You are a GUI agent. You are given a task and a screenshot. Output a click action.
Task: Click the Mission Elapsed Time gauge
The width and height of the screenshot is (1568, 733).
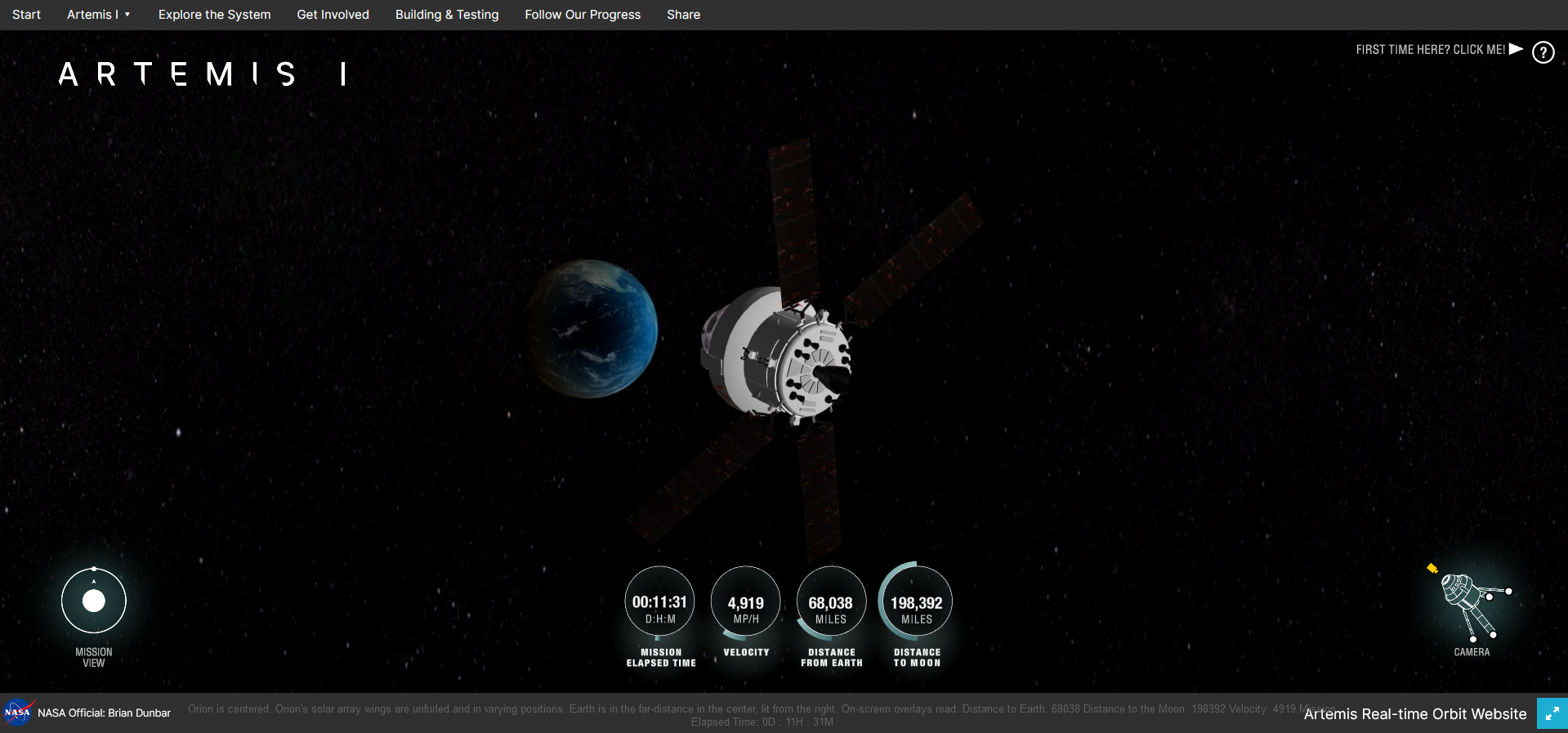coord(659,602)
